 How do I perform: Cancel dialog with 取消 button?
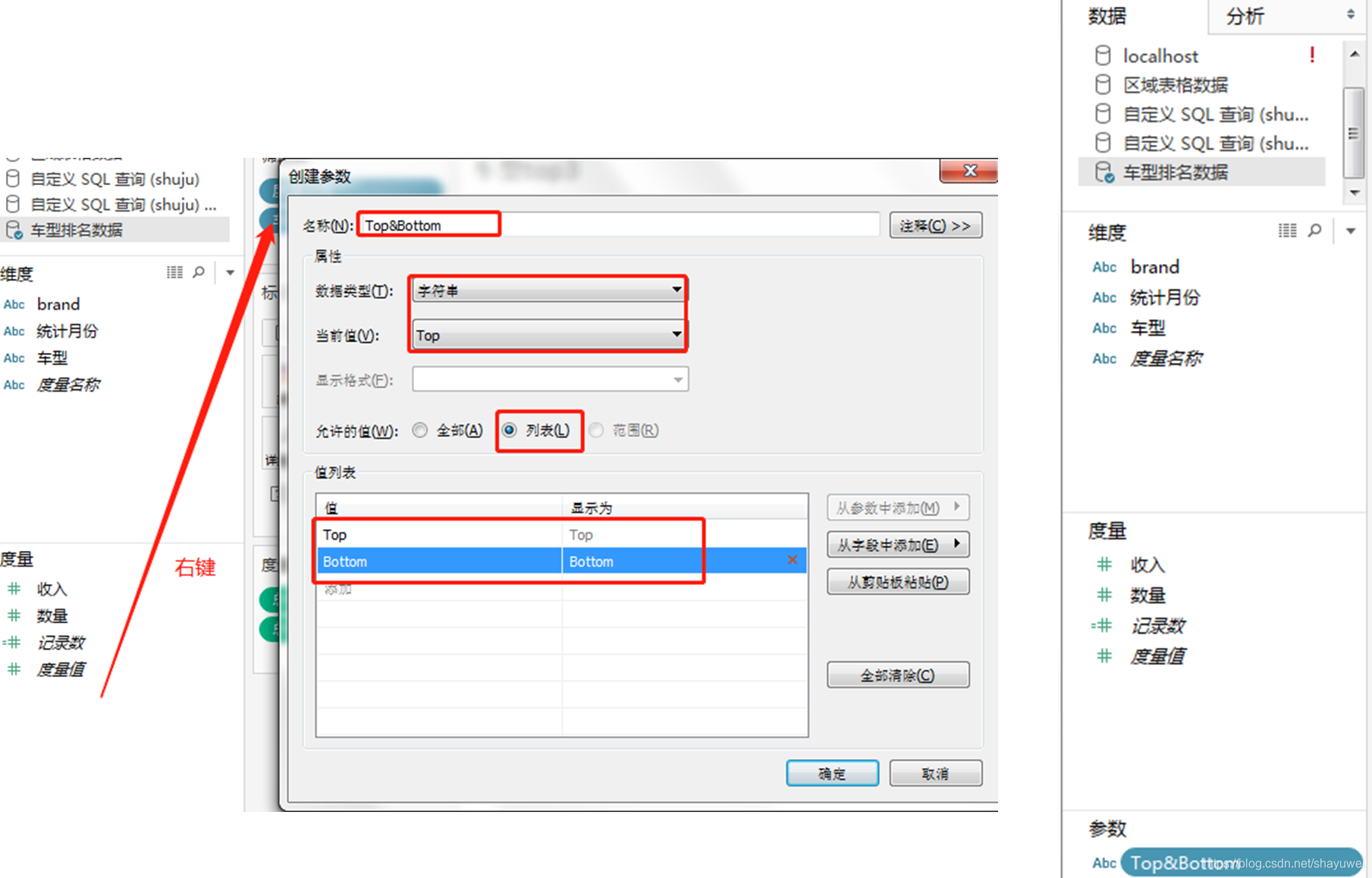(x=935, y=773)
